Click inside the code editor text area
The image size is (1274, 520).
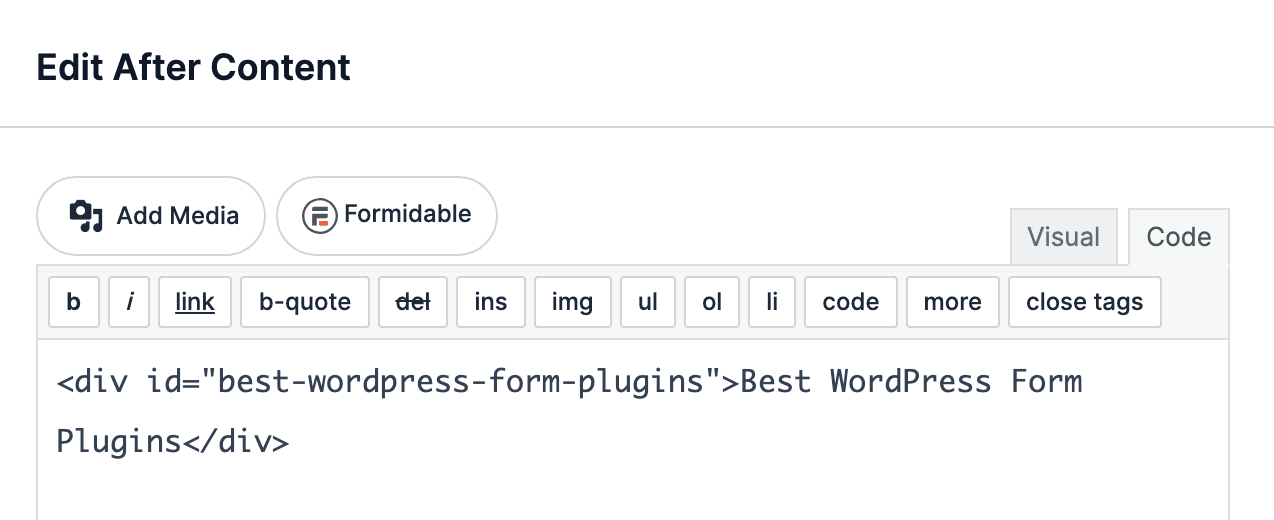[x=633, y=430]
